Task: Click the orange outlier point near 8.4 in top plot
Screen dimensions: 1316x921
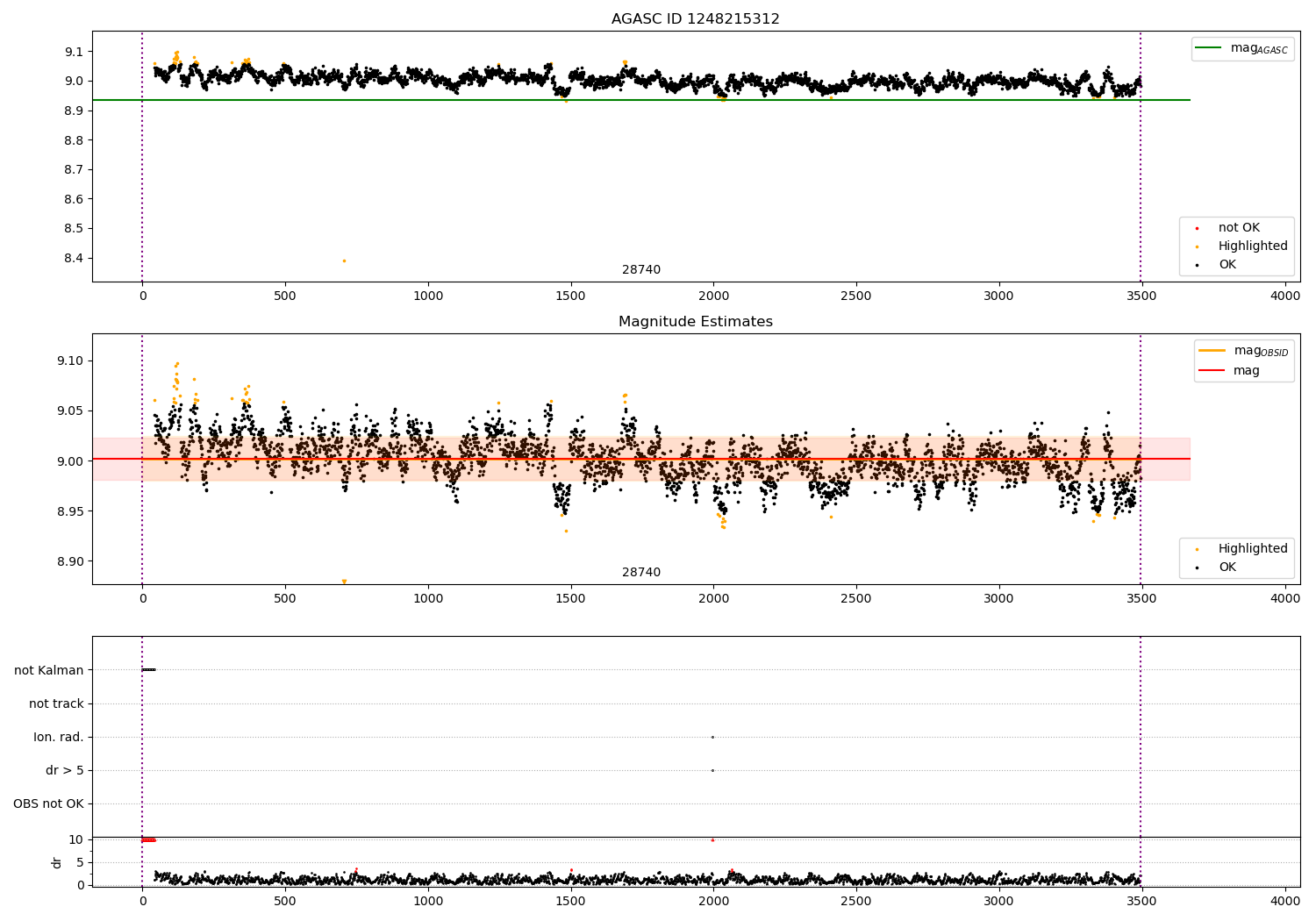Action: click(x=344, y=261)
